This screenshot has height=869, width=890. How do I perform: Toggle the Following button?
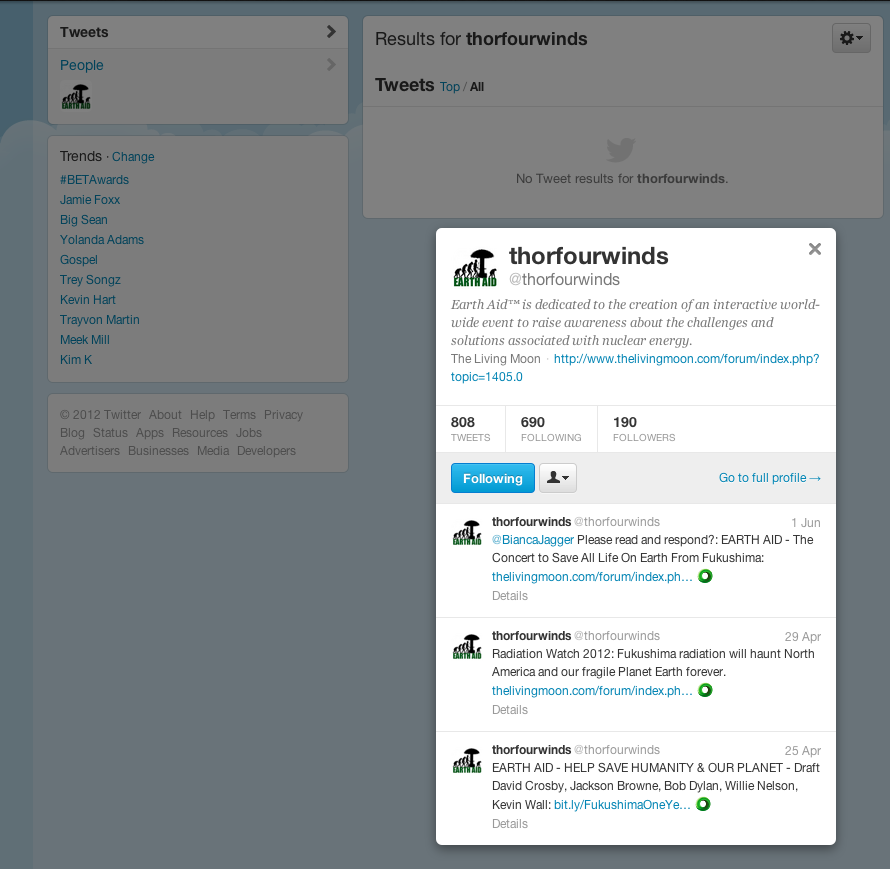coord(492,478)
